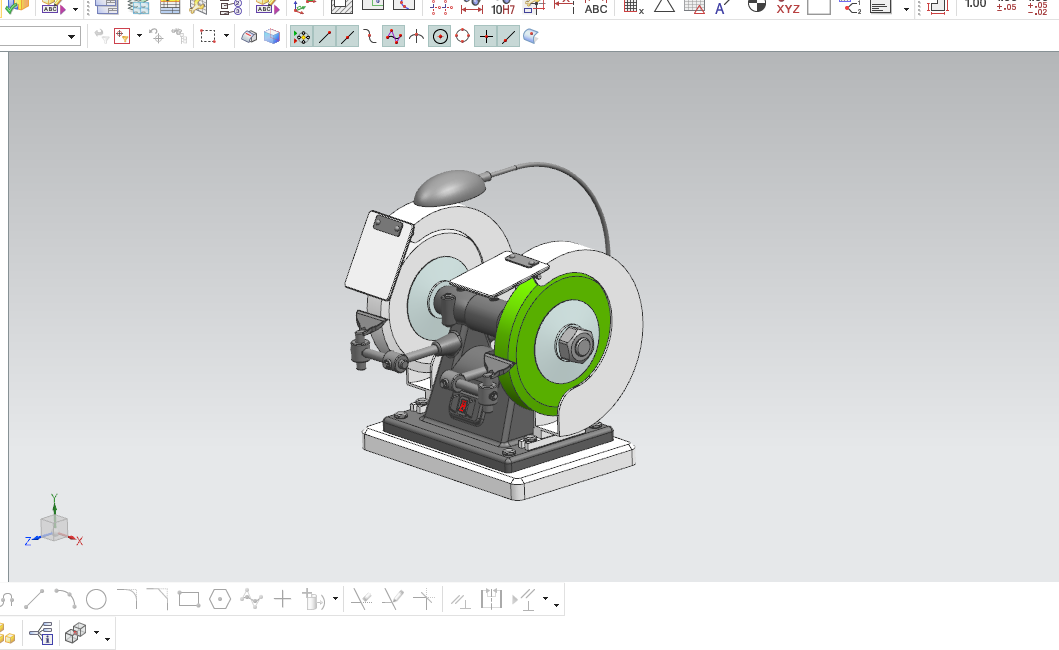Image resolution: width=1059 pixels, height=650 pixels.
Task: Select the Chamfer sketch tool
Action: coord(157,599)
